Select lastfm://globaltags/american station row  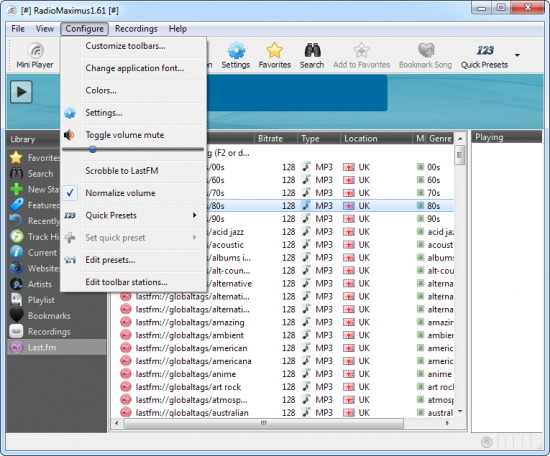282,348
